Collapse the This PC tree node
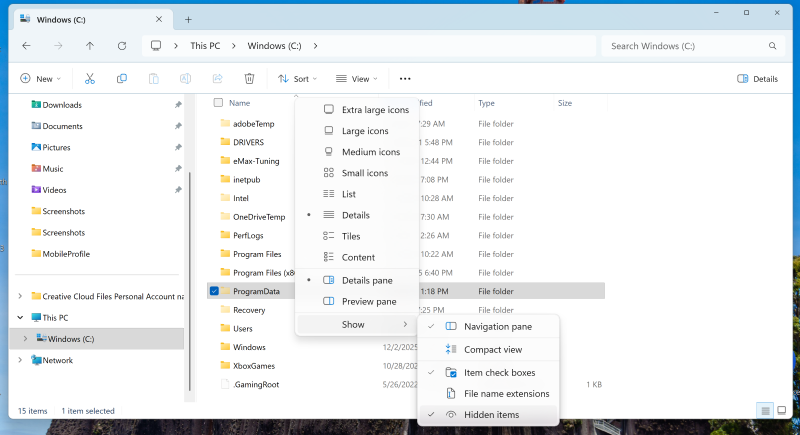The image size is (800, 435). coord(20,317)
